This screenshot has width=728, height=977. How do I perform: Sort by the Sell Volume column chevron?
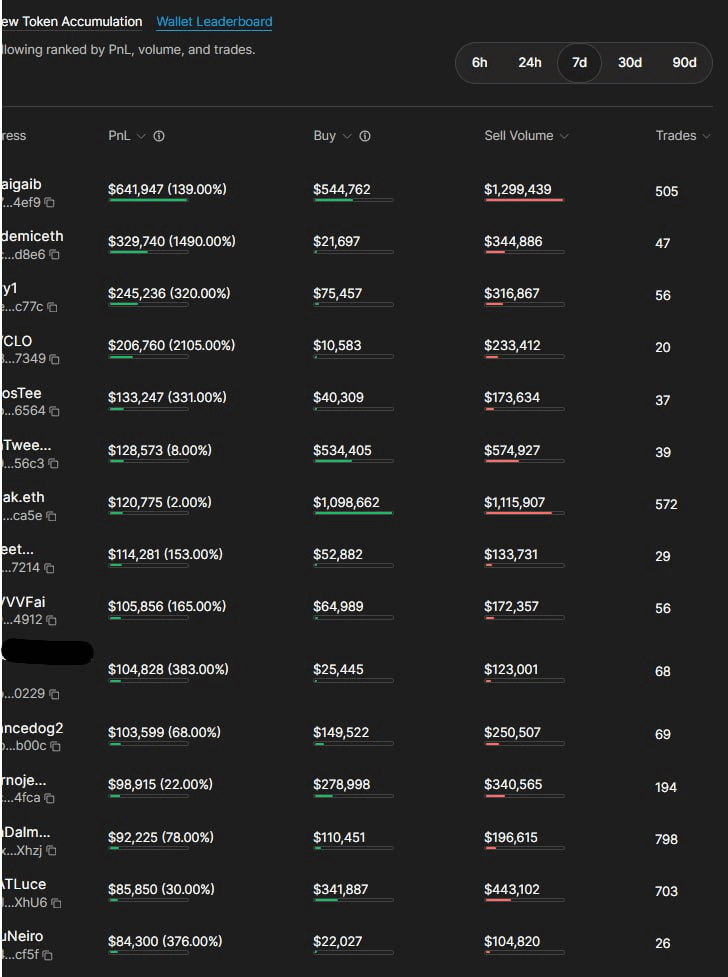tap(564, 136)
